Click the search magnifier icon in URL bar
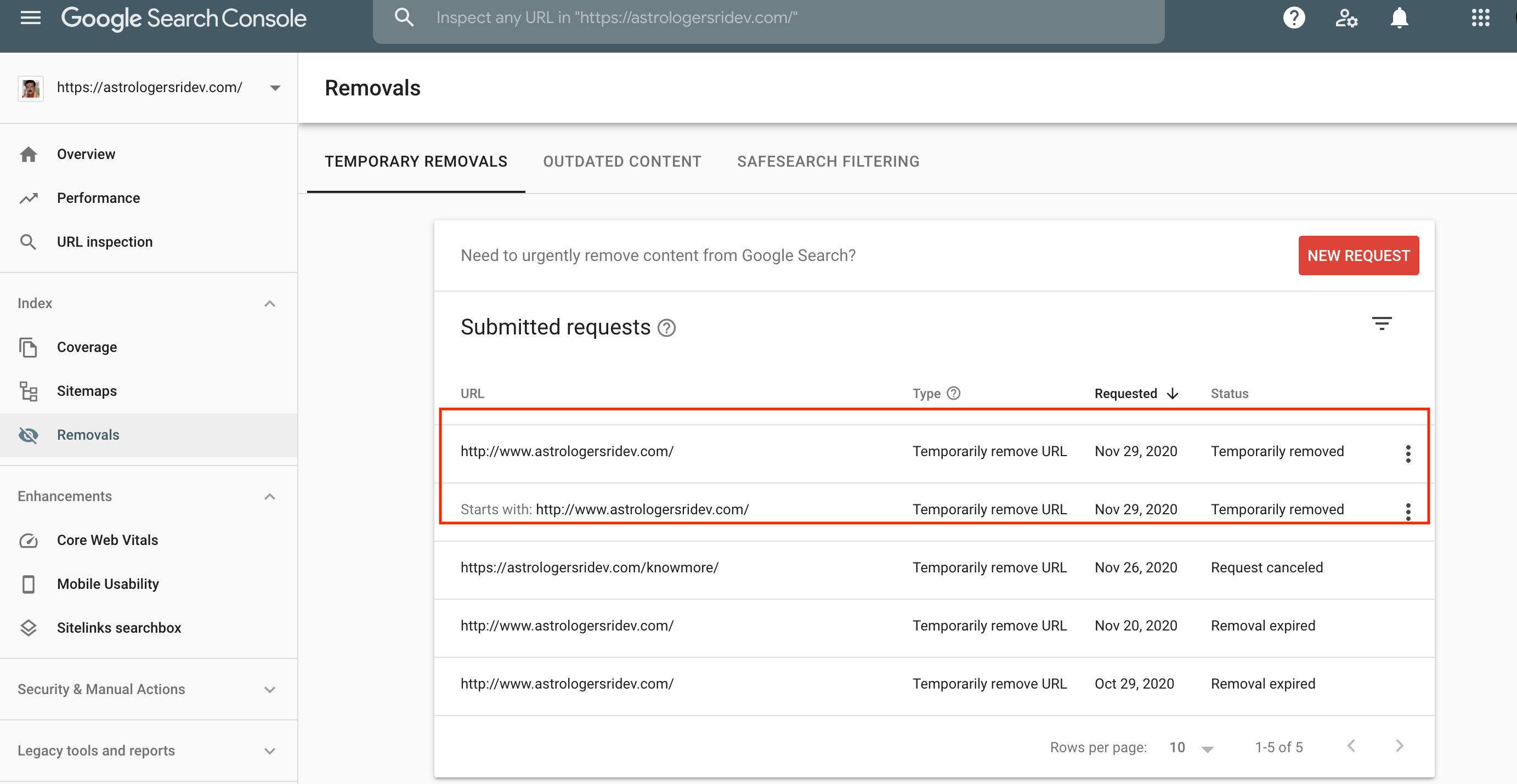The height and width of the screenshot is (784, 1517). point(404,18)
